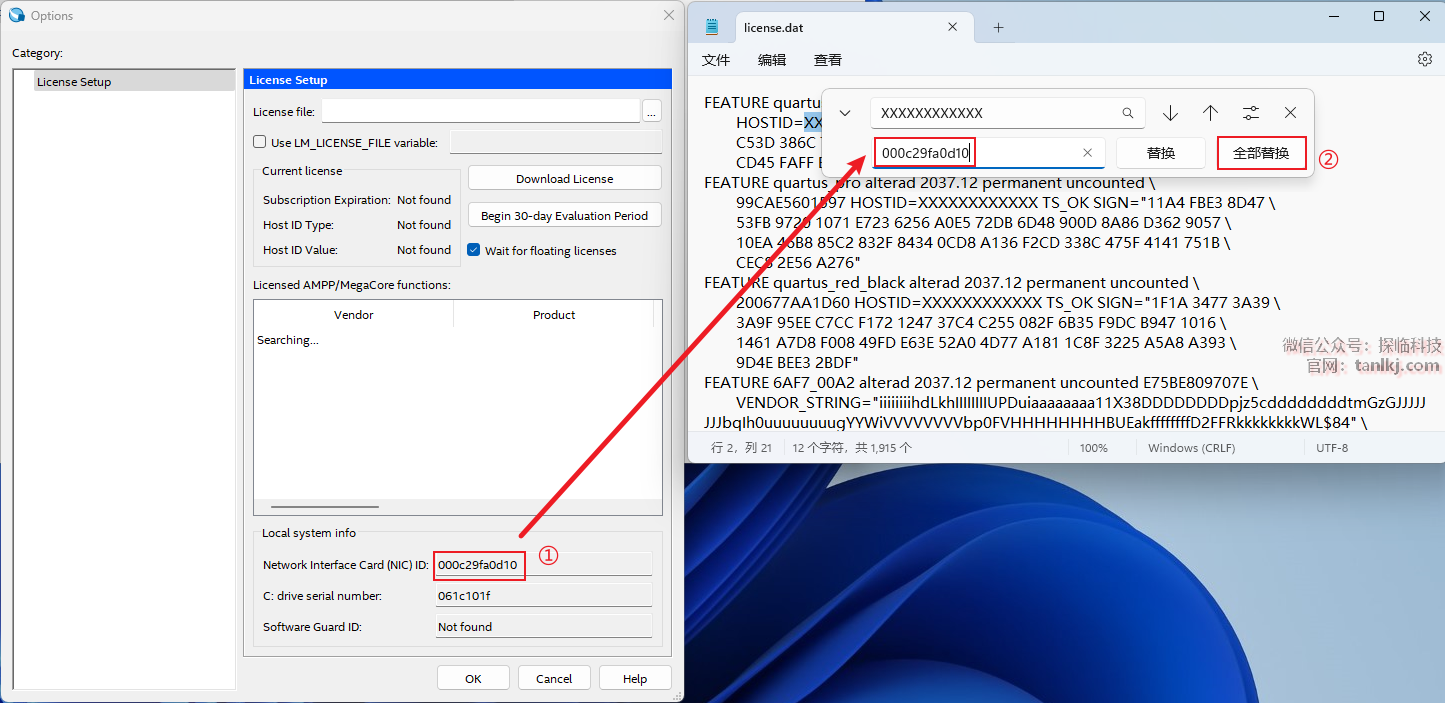
Task: Open the 文件 menu
Action: click(x=716, y=60)
